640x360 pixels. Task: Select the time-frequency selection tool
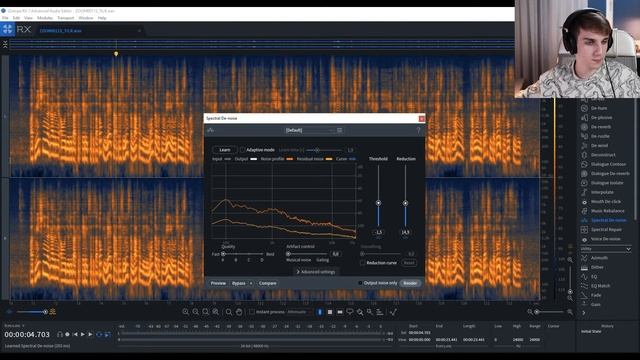coord(330,312)
